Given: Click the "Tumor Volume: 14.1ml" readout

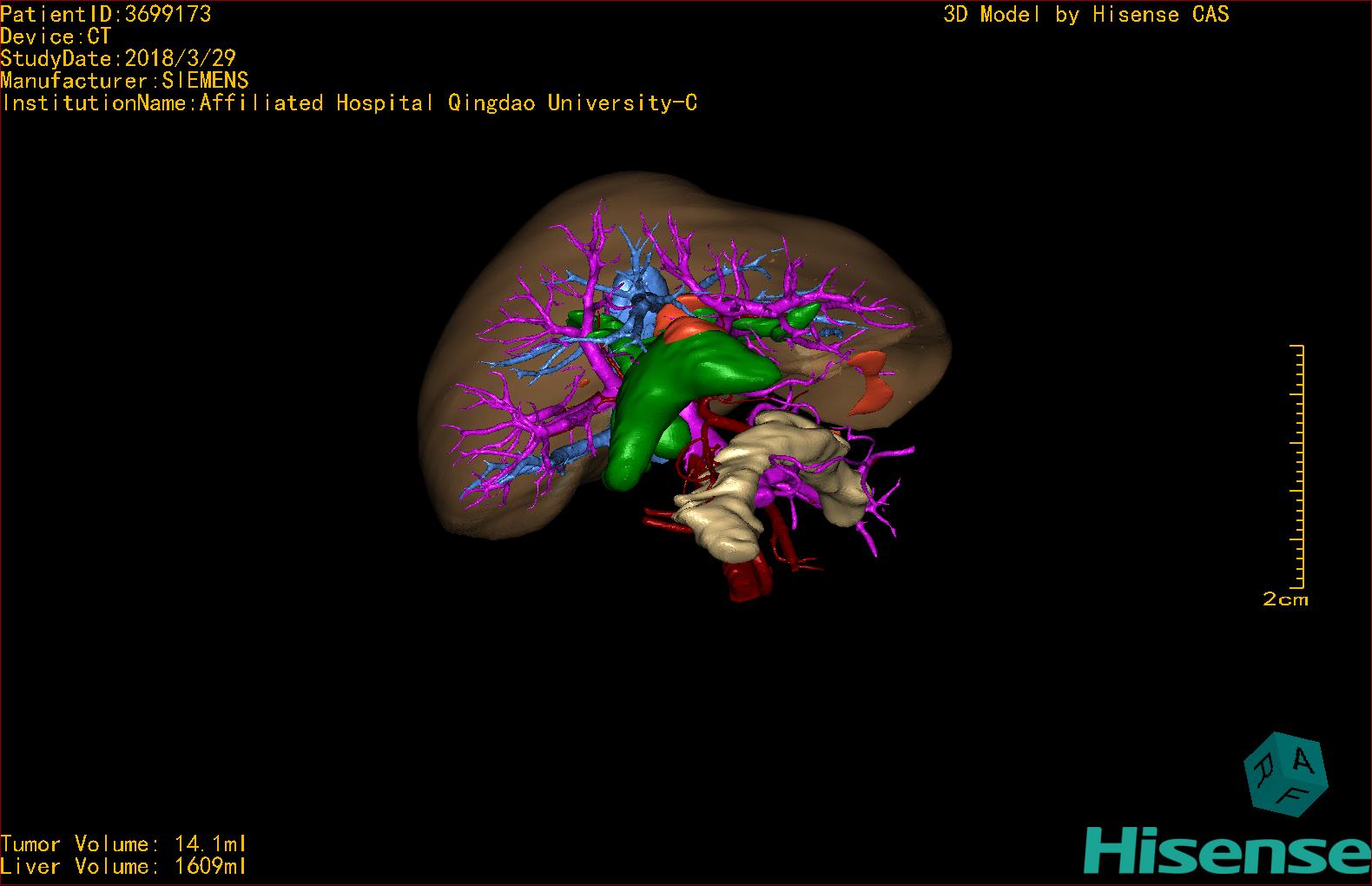Looking at the screenshot, I should [124, 844].
